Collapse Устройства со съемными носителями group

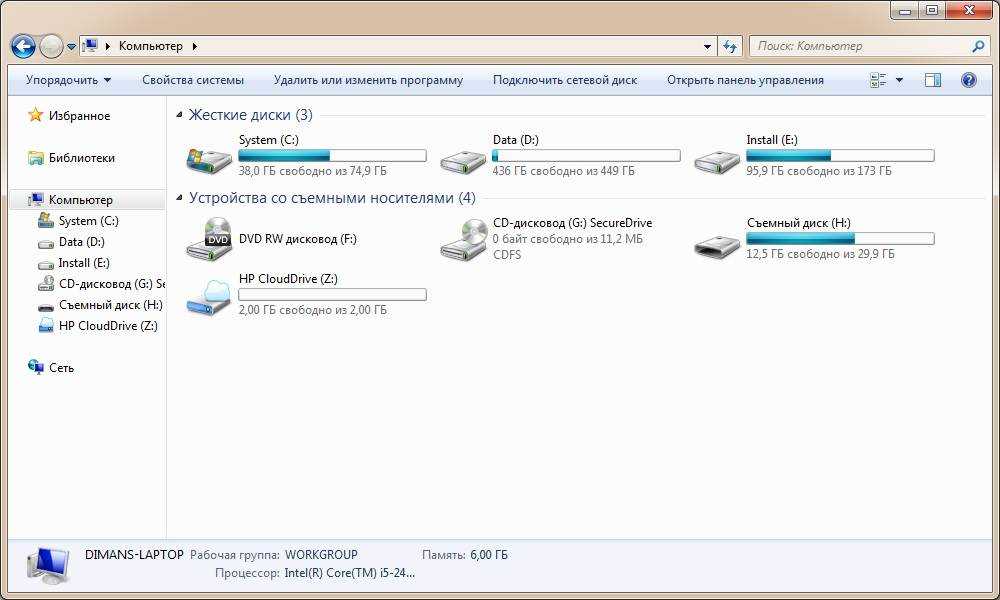click(179, 198)
